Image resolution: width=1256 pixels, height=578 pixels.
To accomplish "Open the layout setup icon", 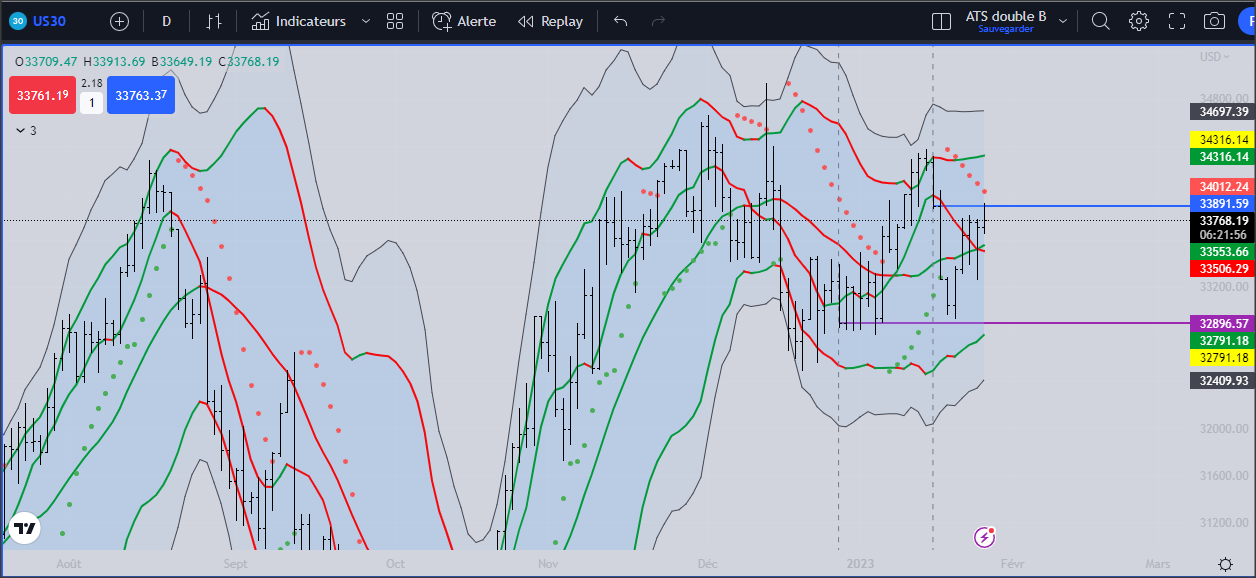I will click(x=941, y=21).
